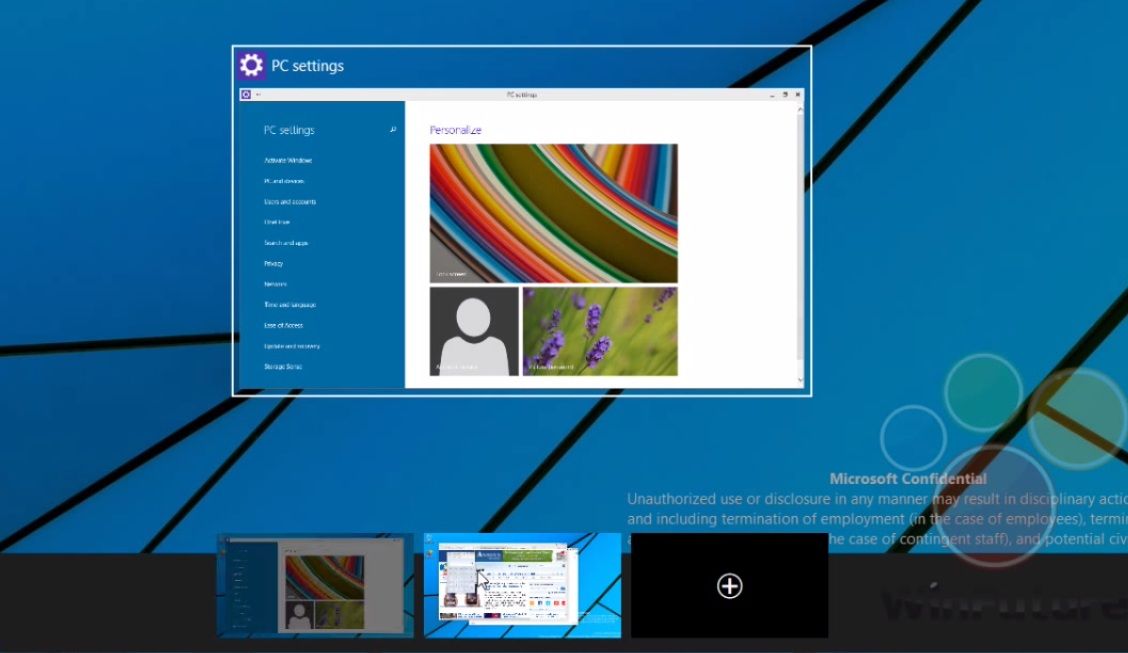1128x653 pixels.
Task: Click the vertical scrollbar in PC settings window
Action: tap(799, 240)
